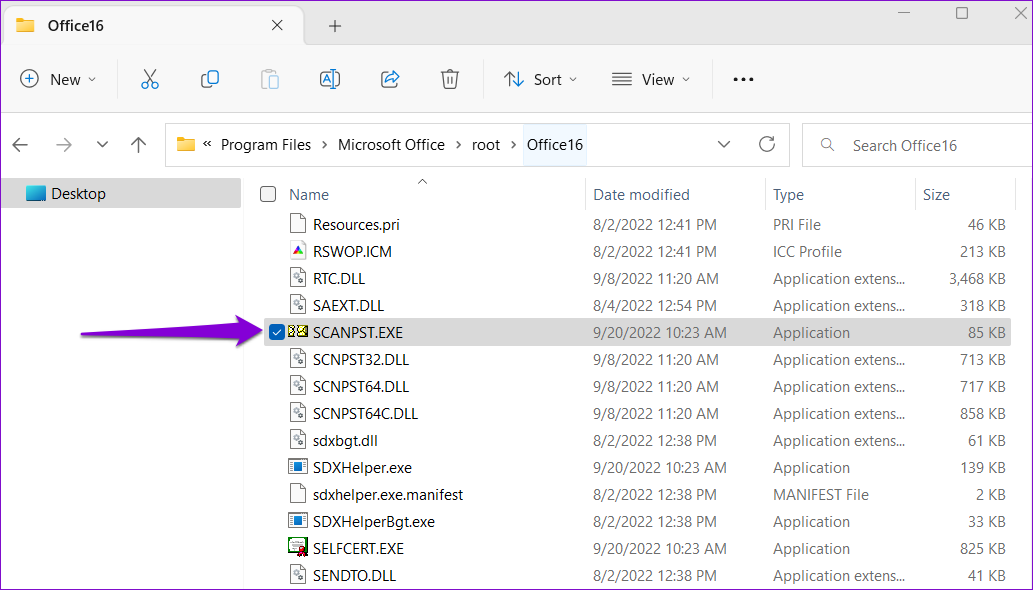Select the Rename icon
The height and width of the screenshot is (590, 1033).
[x=330, y=79]
